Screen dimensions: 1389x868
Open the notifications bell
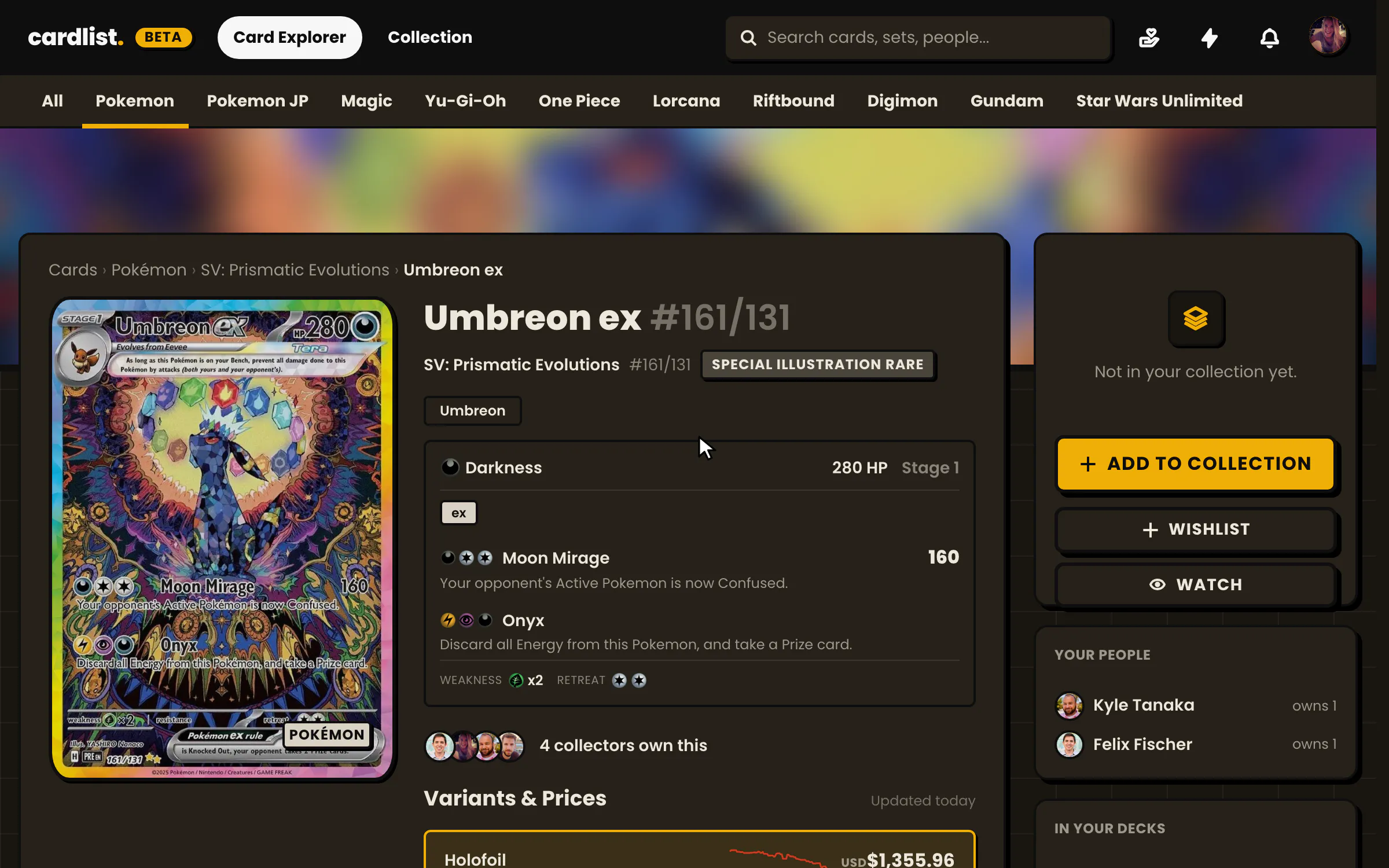click(1269, 38)
